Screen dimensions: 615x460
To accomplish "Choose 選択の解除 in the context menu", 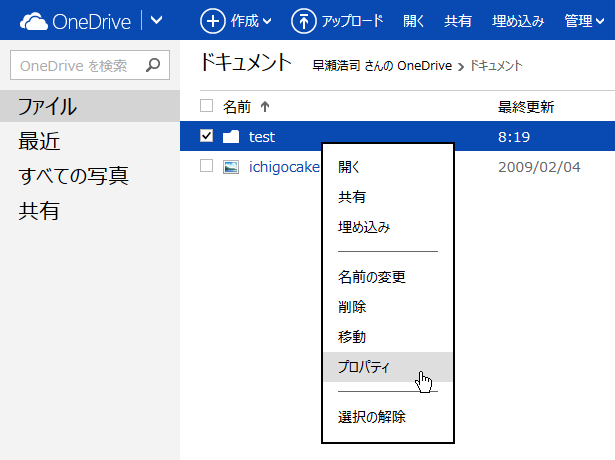I will point(388,416).
